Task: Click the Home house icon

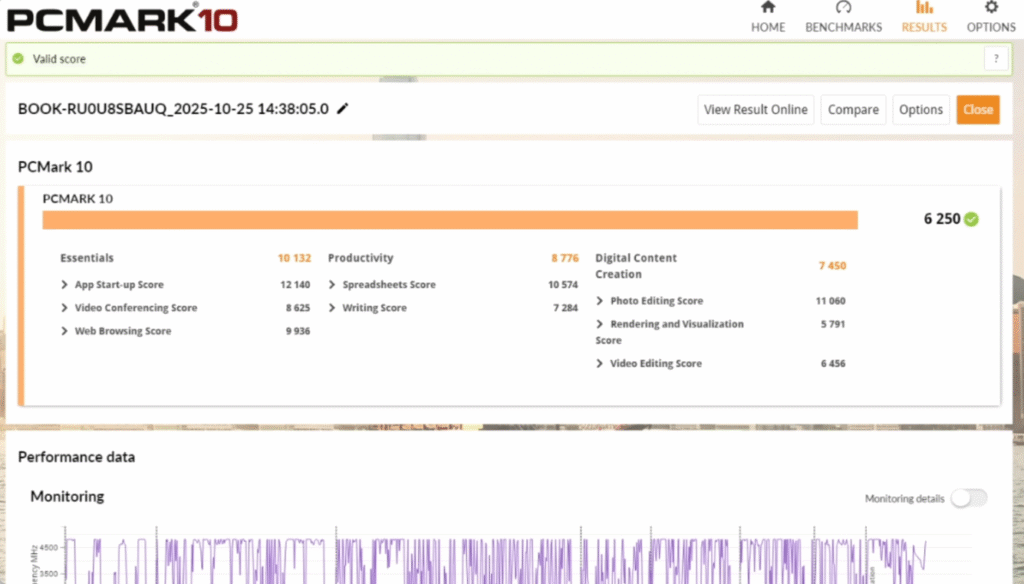Action: point(768,8)
